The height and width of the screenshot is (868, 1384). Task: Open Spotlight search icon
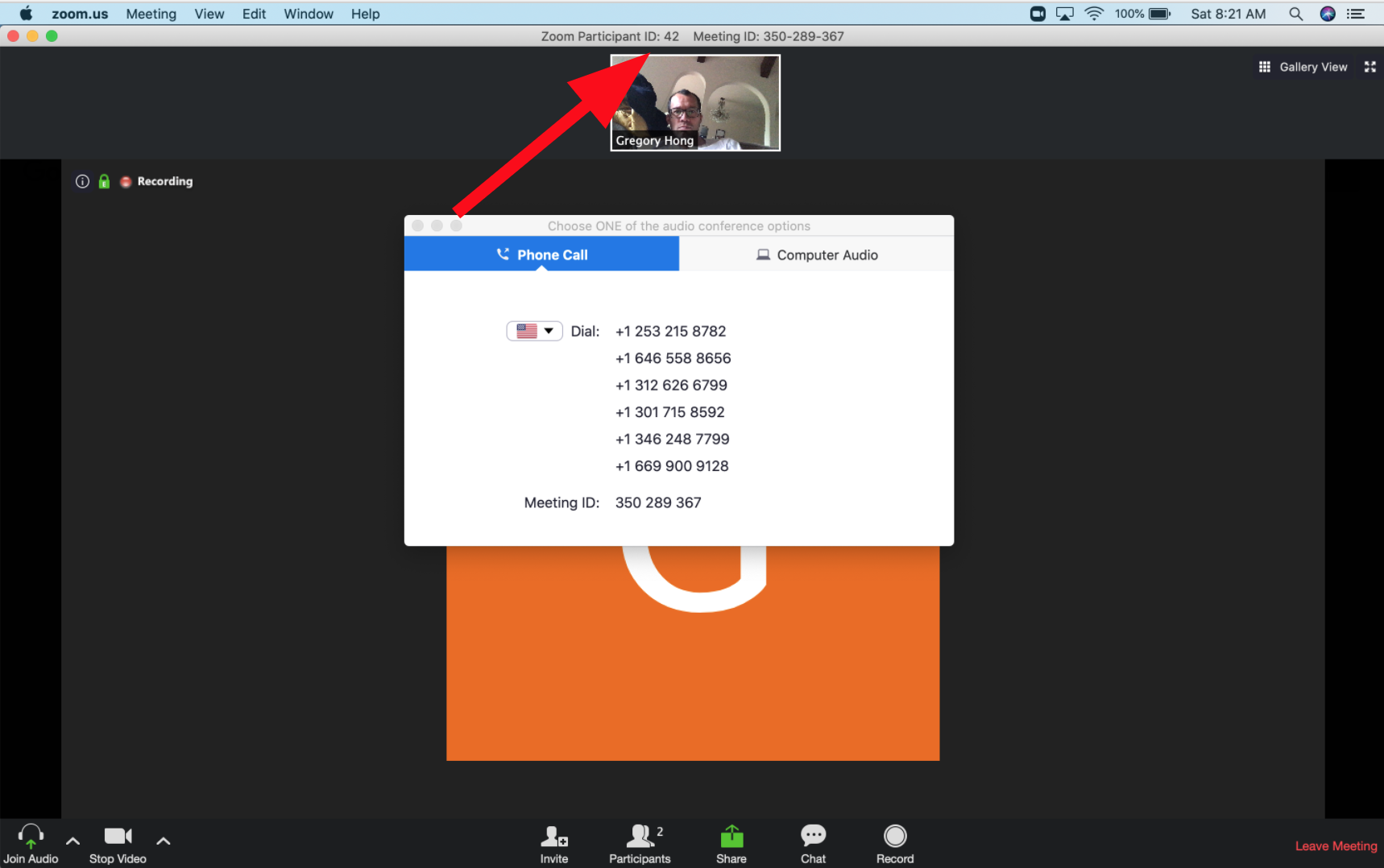point(1295,14)
